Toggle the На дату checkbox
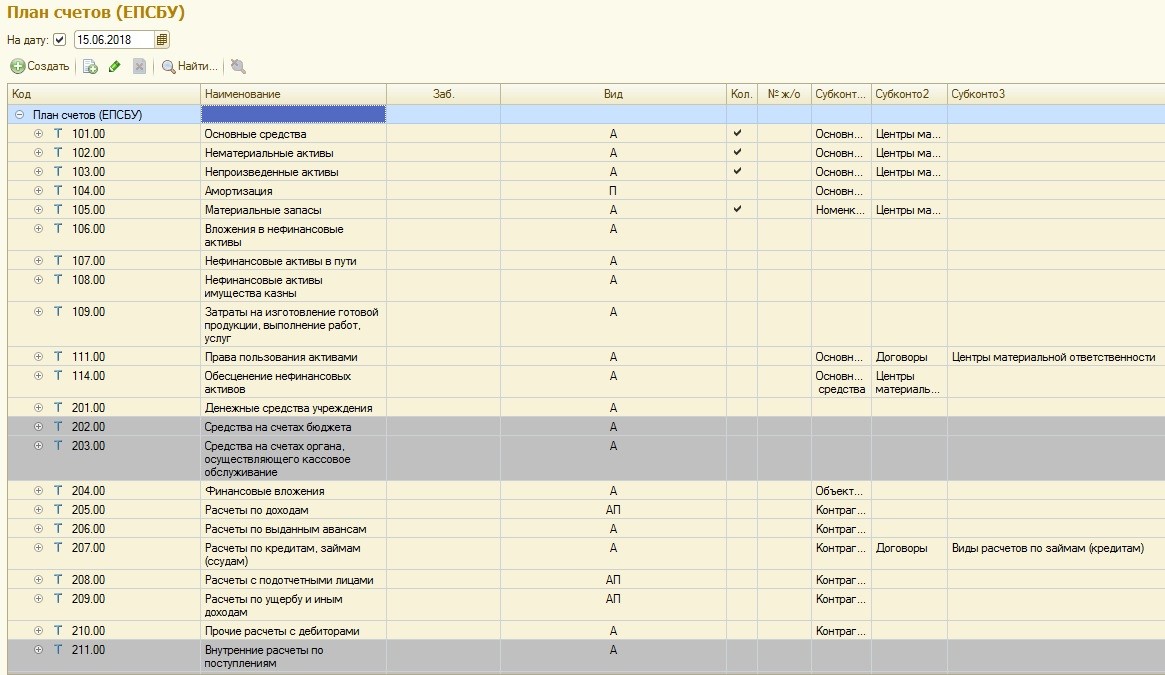1165x675 pixels. click(59, 40)
